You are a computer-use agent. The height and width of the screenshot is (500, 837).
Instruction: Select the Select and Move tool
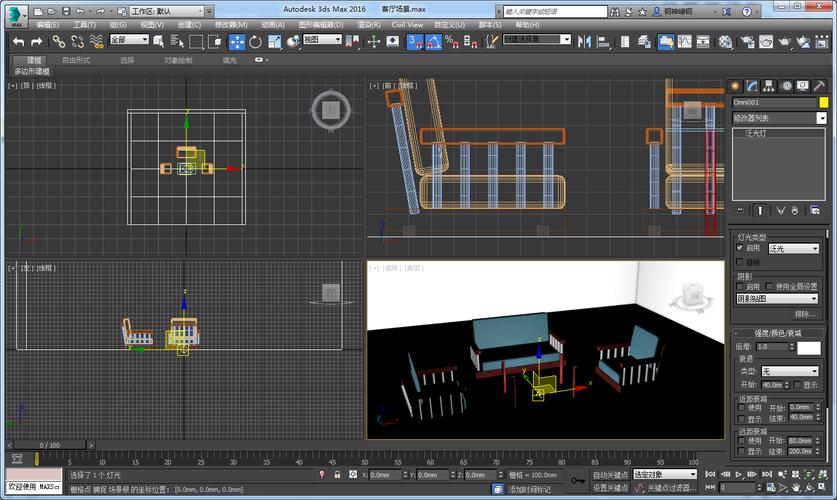point(237,41)
